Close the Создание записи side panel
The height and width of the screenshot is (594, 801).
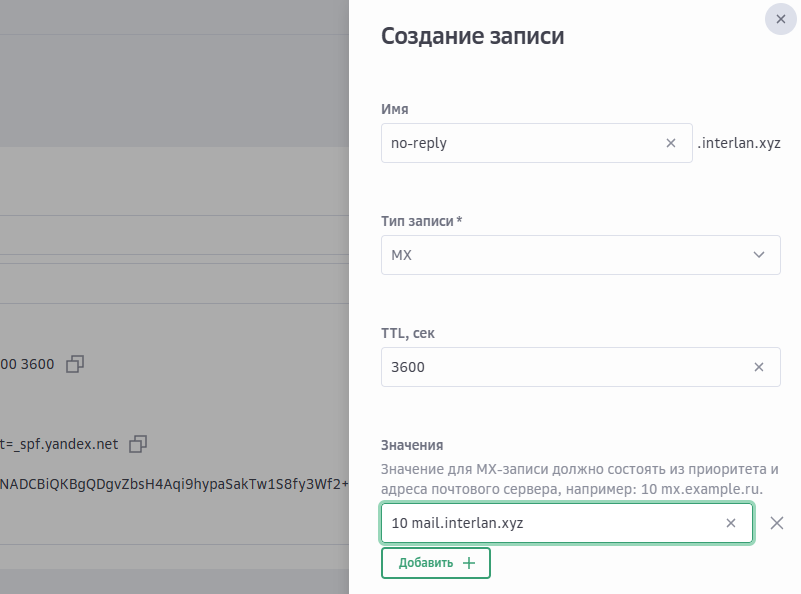pyautogui.click(x=781, y=19)
